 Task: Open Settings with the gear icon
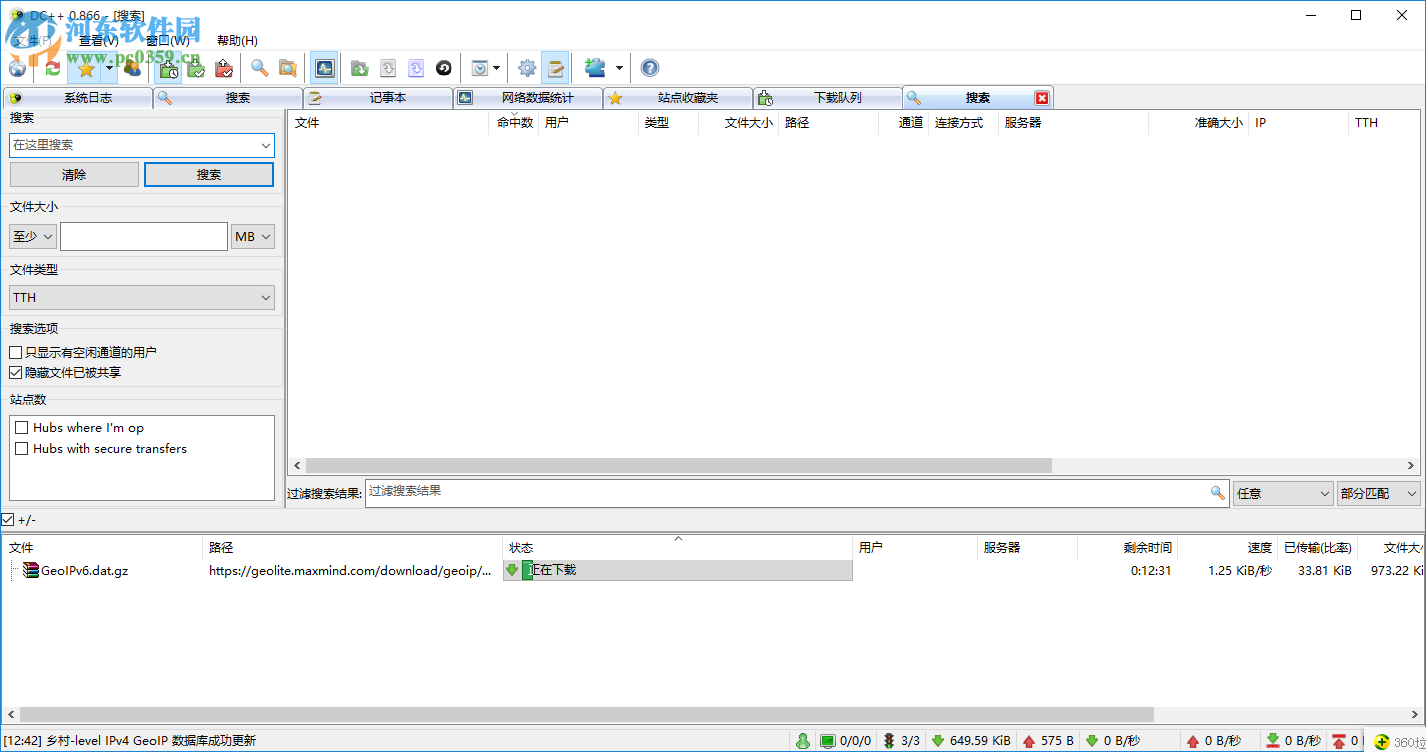point(527,68)
